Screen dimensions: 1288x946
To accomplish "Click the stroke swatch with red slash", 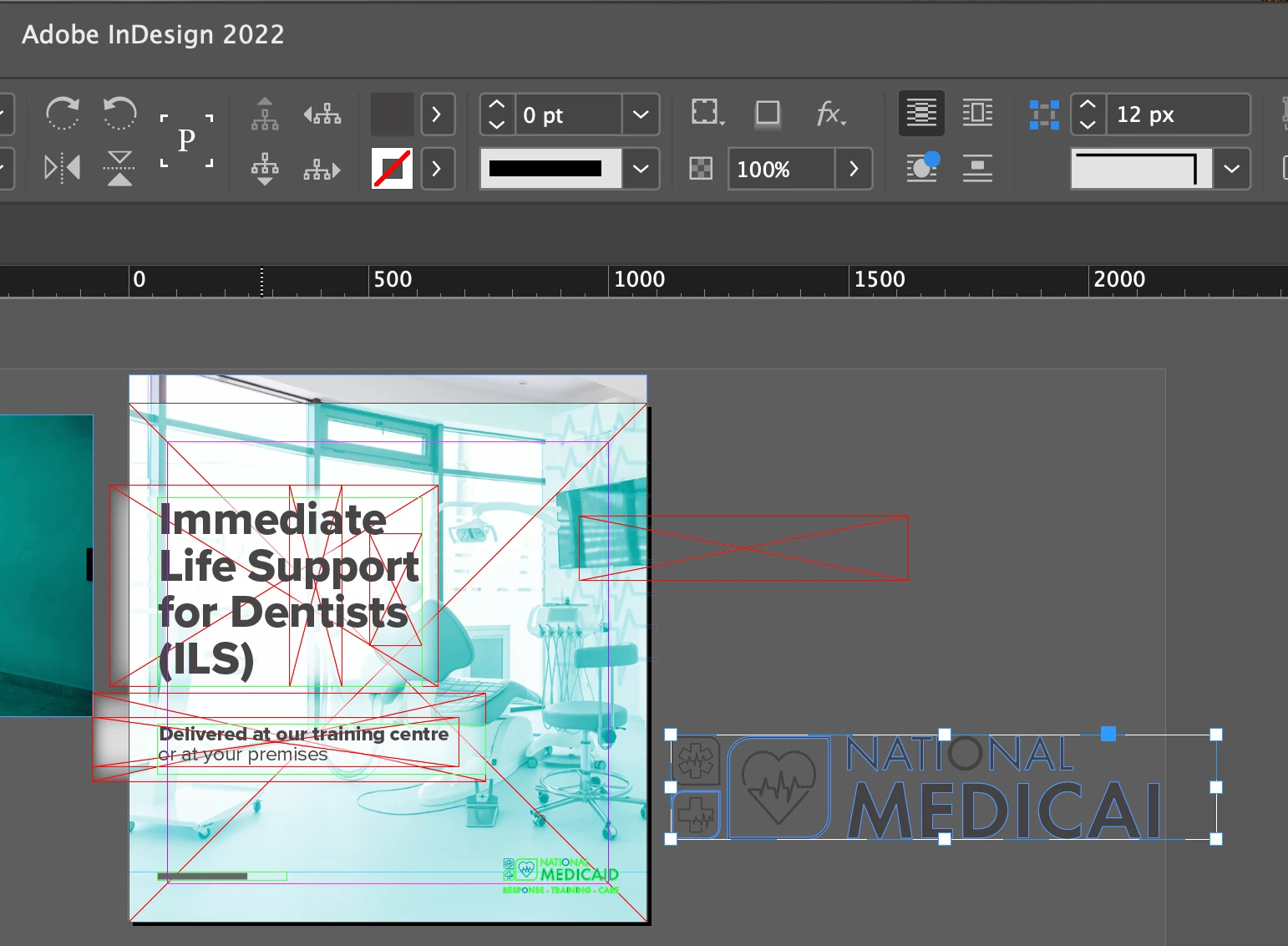I will coord(392,169).
